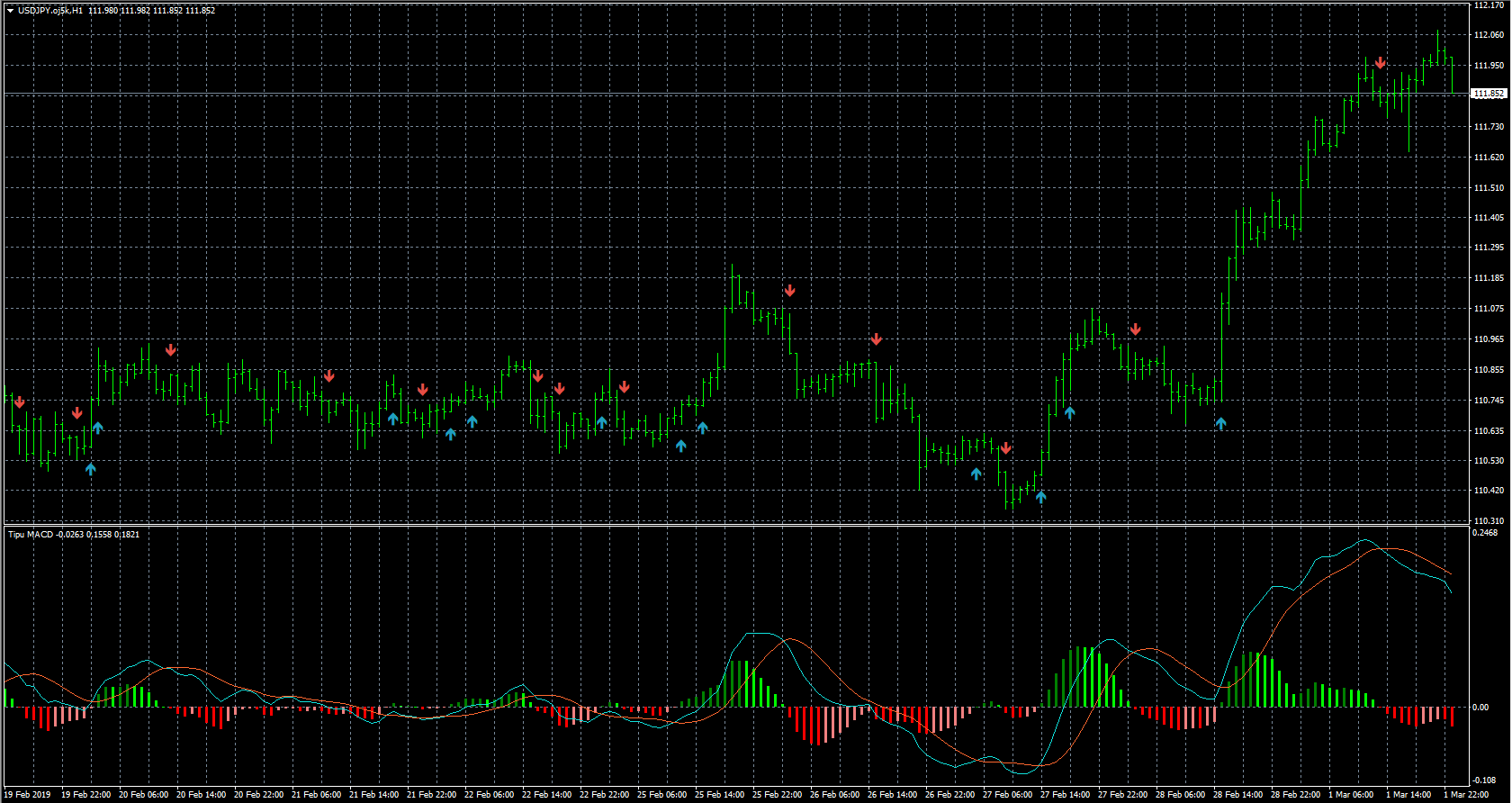Screen dimensions: 1512x803
Task: Click the 112.060 price scale label
Action: coord(1489,35)
